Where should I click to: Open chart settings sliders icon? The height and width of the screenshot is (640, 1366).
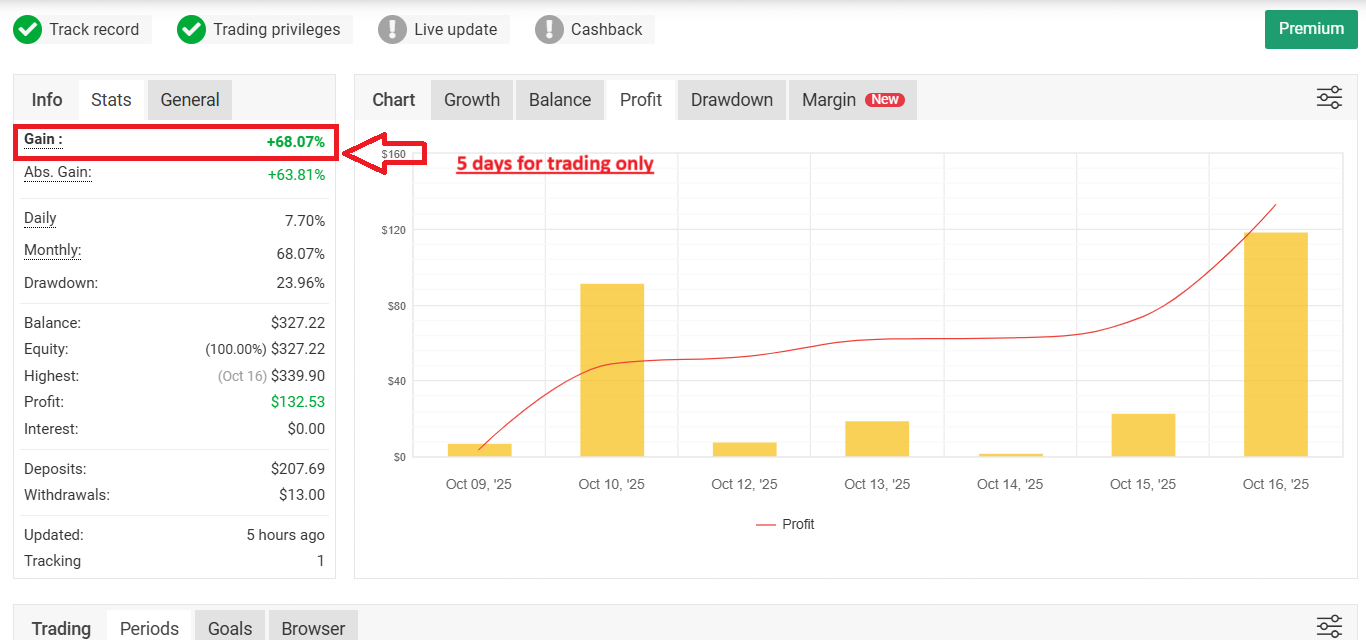(1329, 98)
